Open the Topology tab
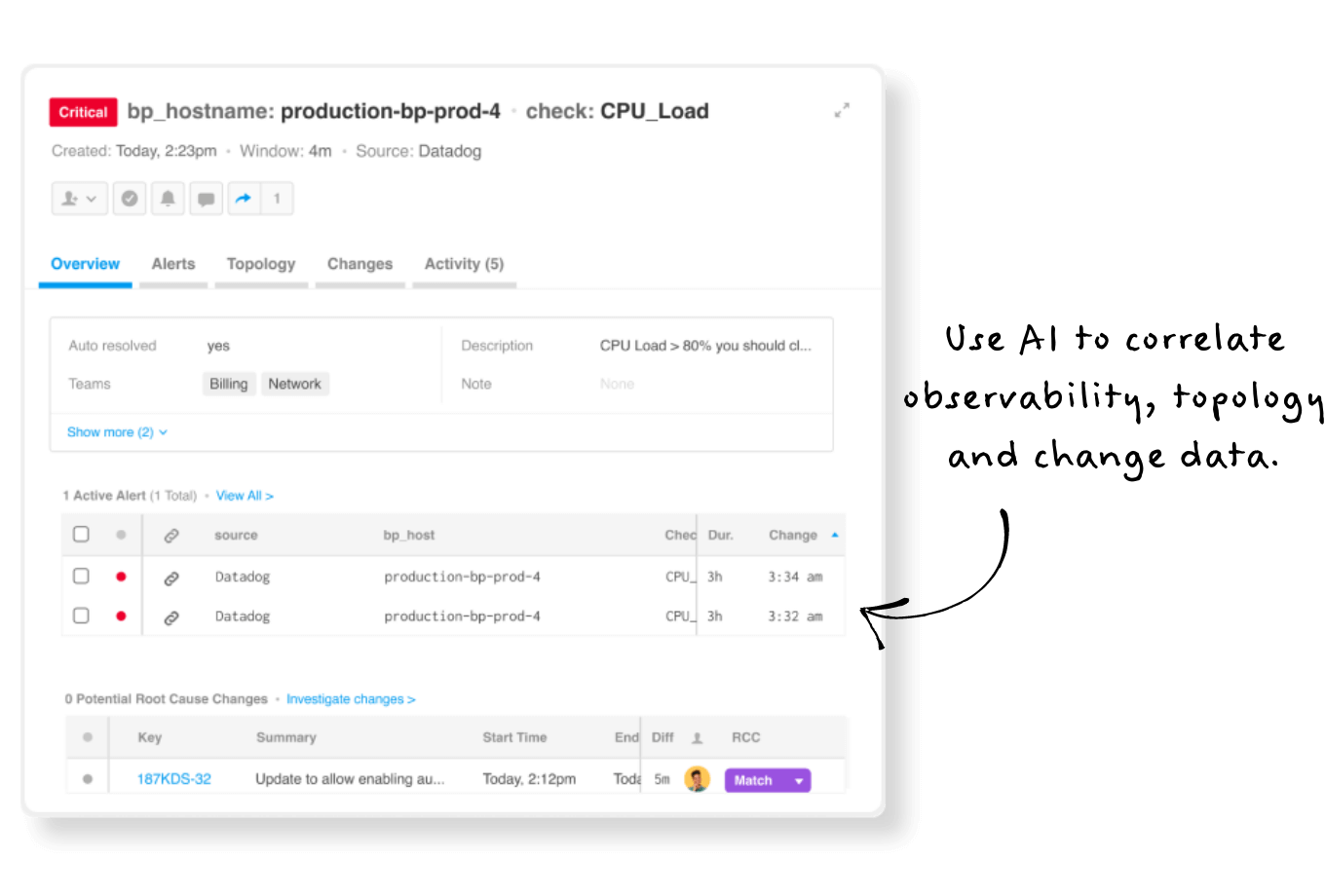This screenshot has width=1325, height=896. [261, 264]
